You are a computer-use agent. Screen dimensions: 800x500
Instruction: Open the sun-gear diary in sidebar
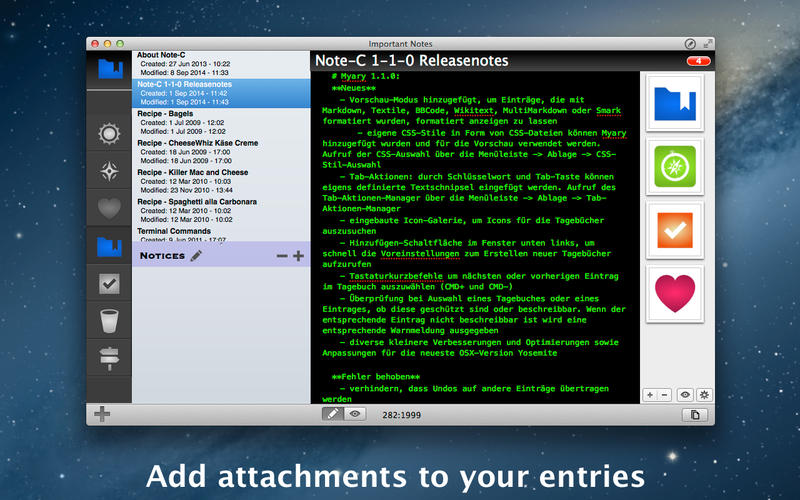pos(109,134)
